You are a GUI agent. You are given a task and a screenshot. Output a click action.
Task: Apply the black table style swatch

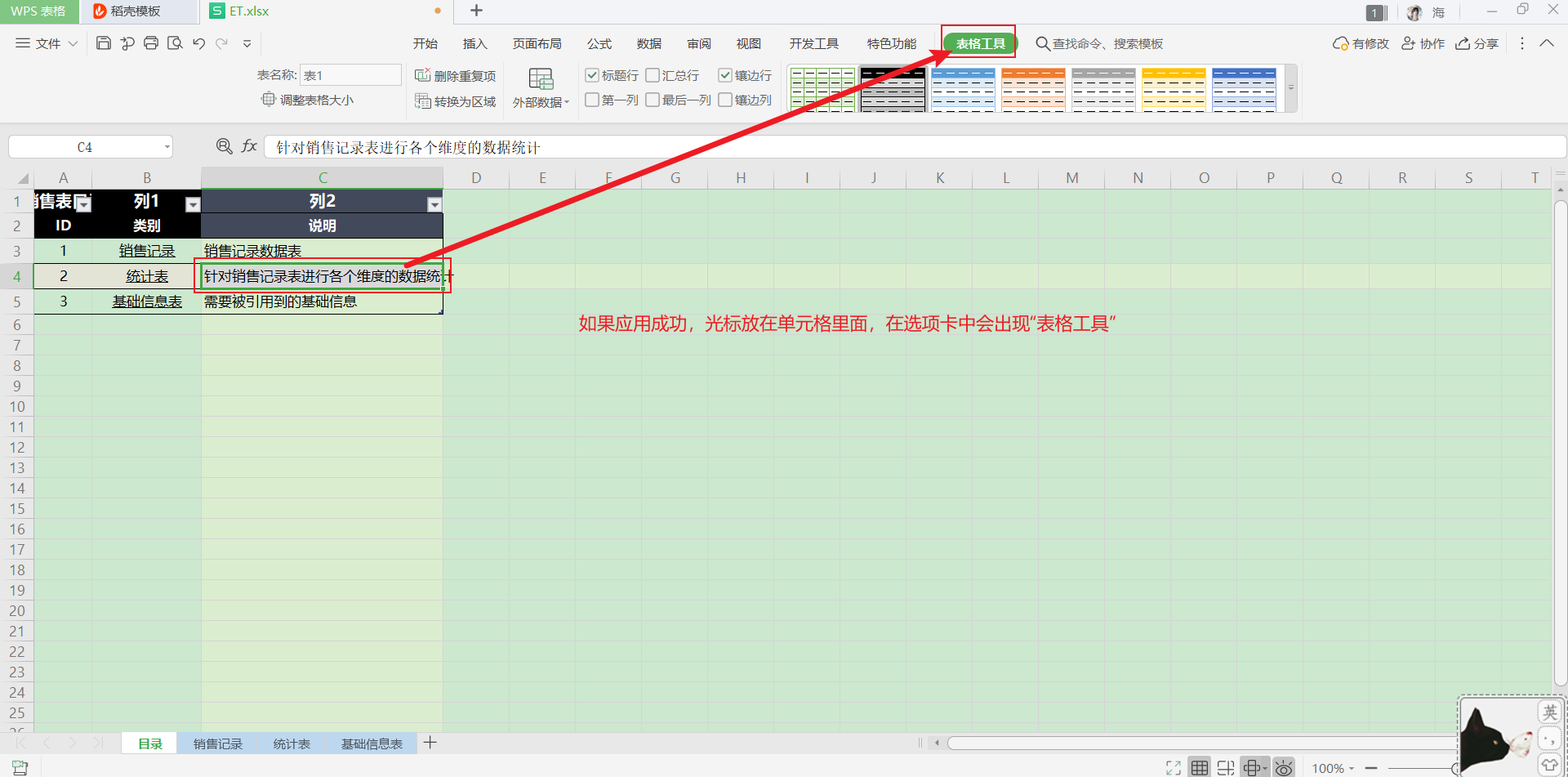point(893,89)
